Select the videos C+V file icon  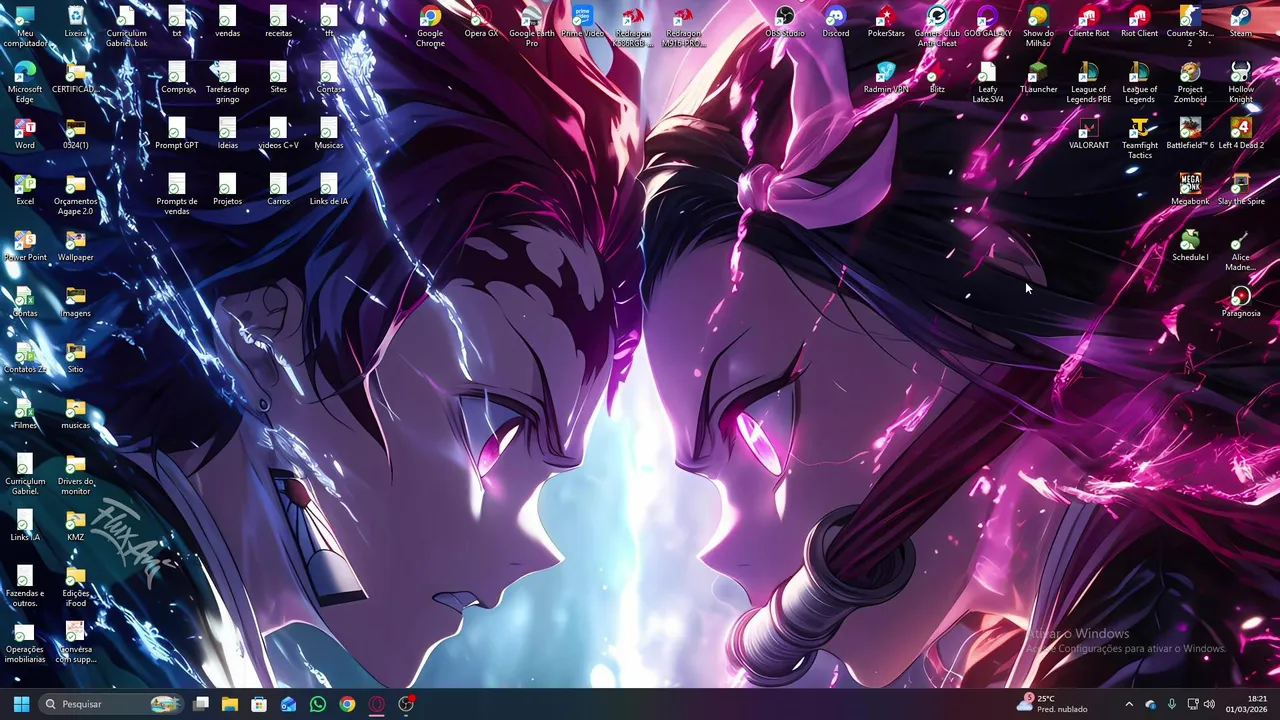click(279, 134)
